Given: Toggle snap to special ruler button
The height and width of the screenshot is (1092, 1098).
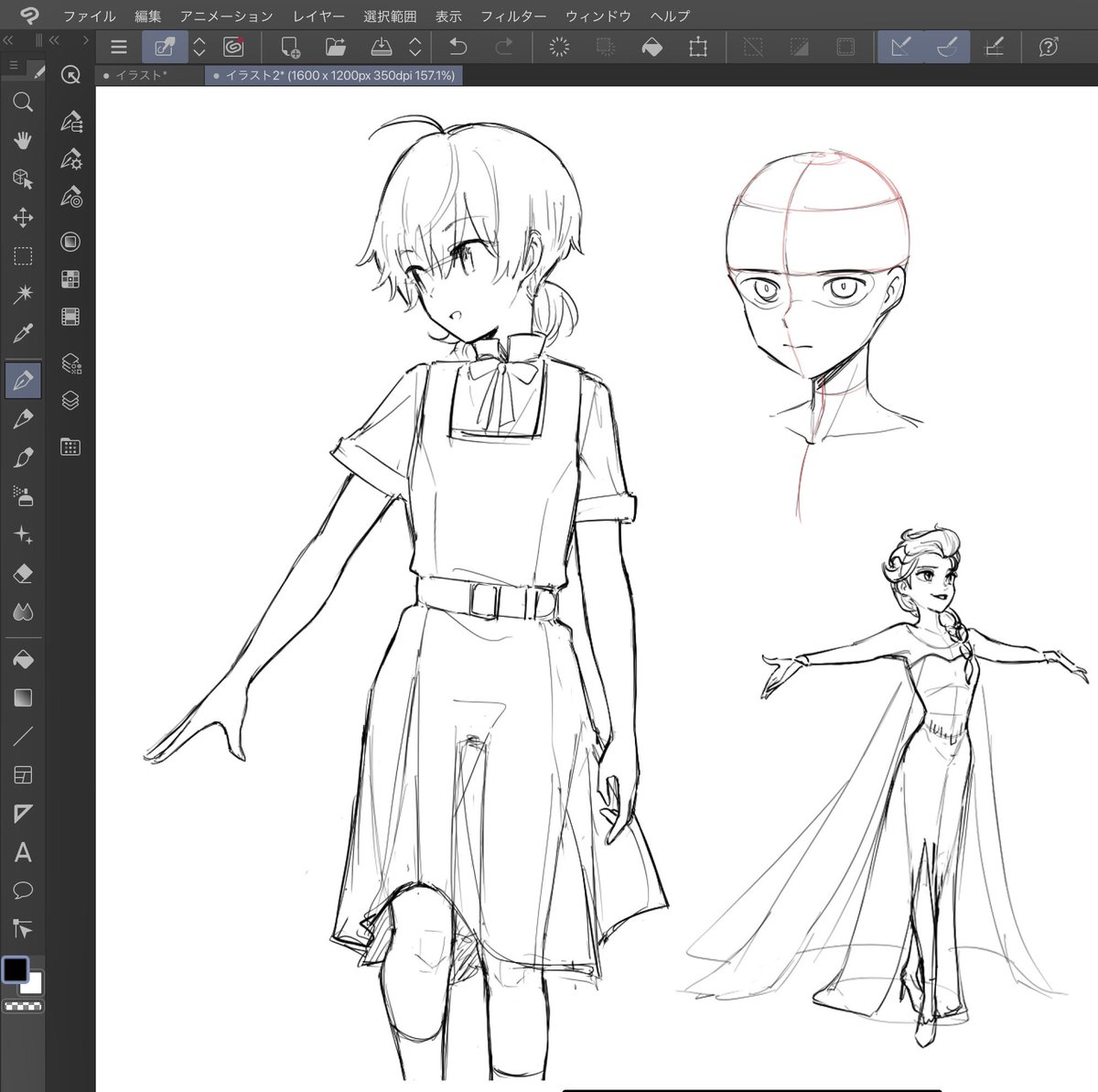Looking at the screenshot, I should [x=947, y=47].
